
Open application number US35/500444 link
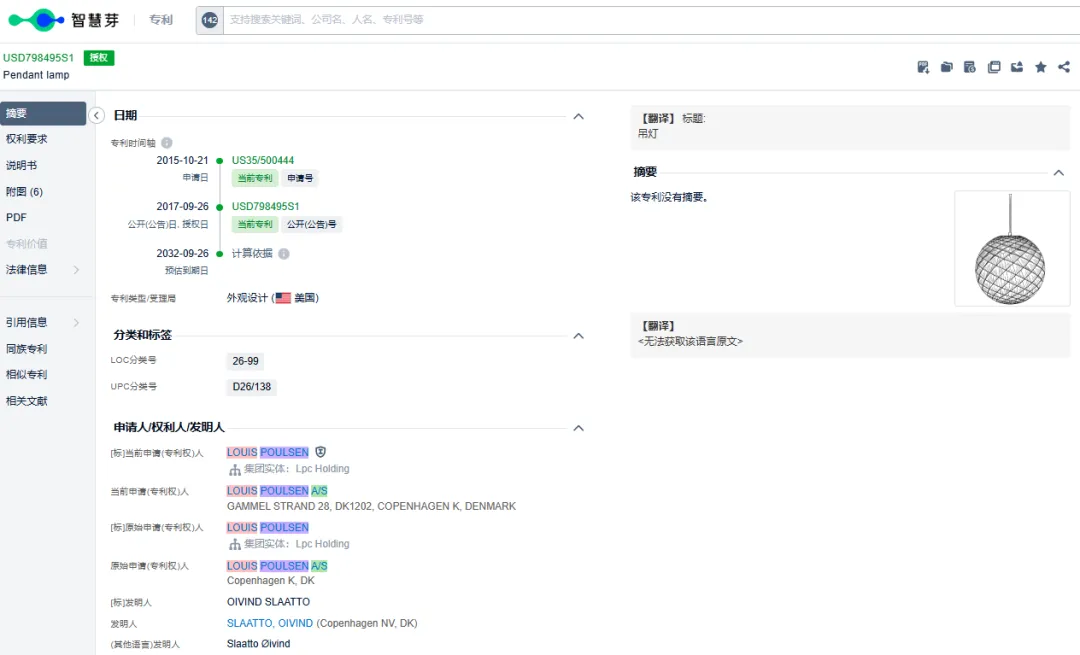pyautogui.click(x=262, y=160)
